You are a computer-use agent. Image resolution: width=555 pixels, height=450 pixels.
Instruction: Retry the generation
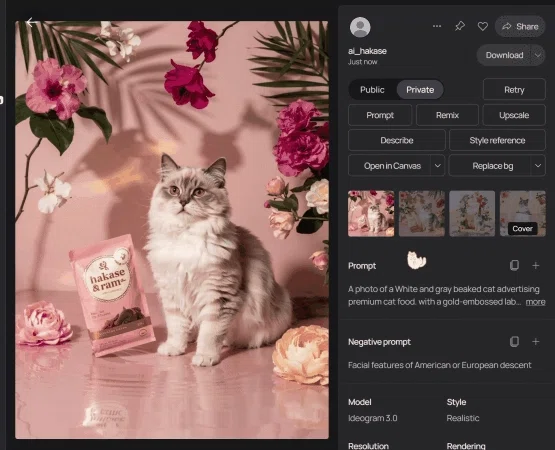(514, 90)
